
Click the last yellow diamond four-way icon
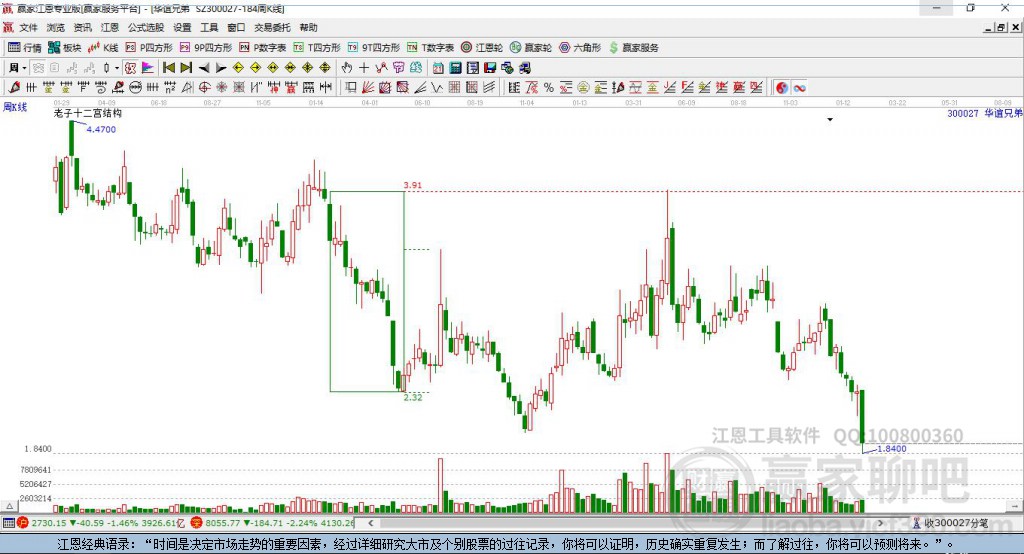(x=325, y=68)
